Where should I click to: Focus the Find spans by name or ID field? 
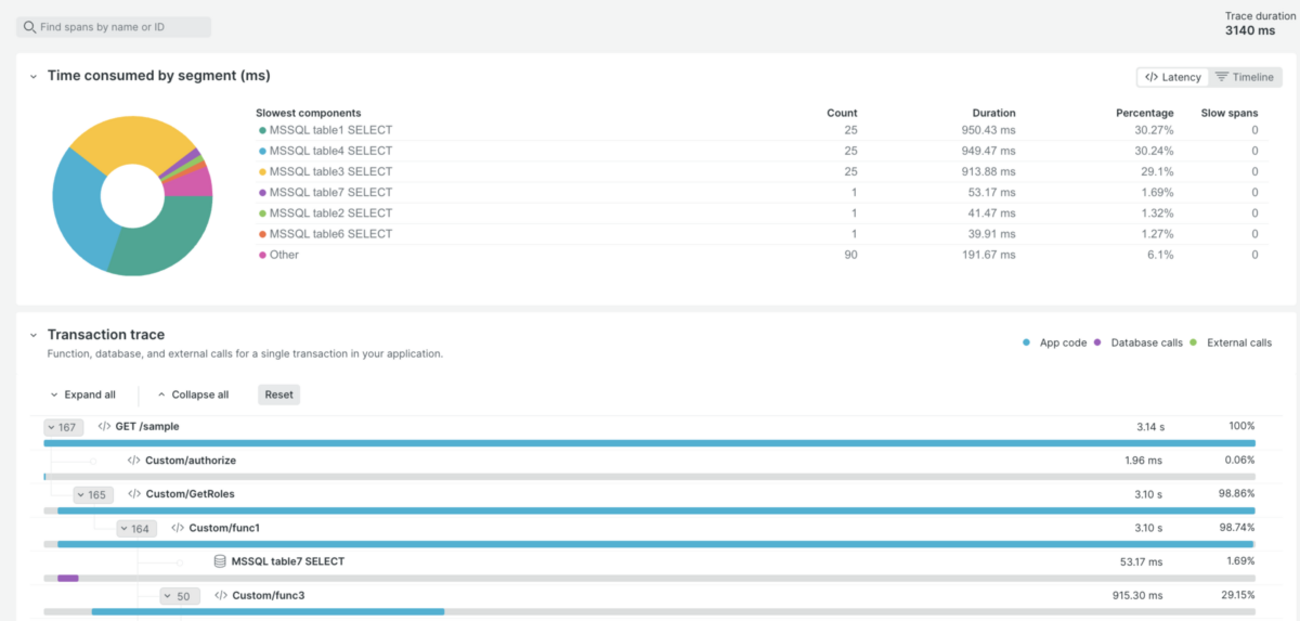114,27
